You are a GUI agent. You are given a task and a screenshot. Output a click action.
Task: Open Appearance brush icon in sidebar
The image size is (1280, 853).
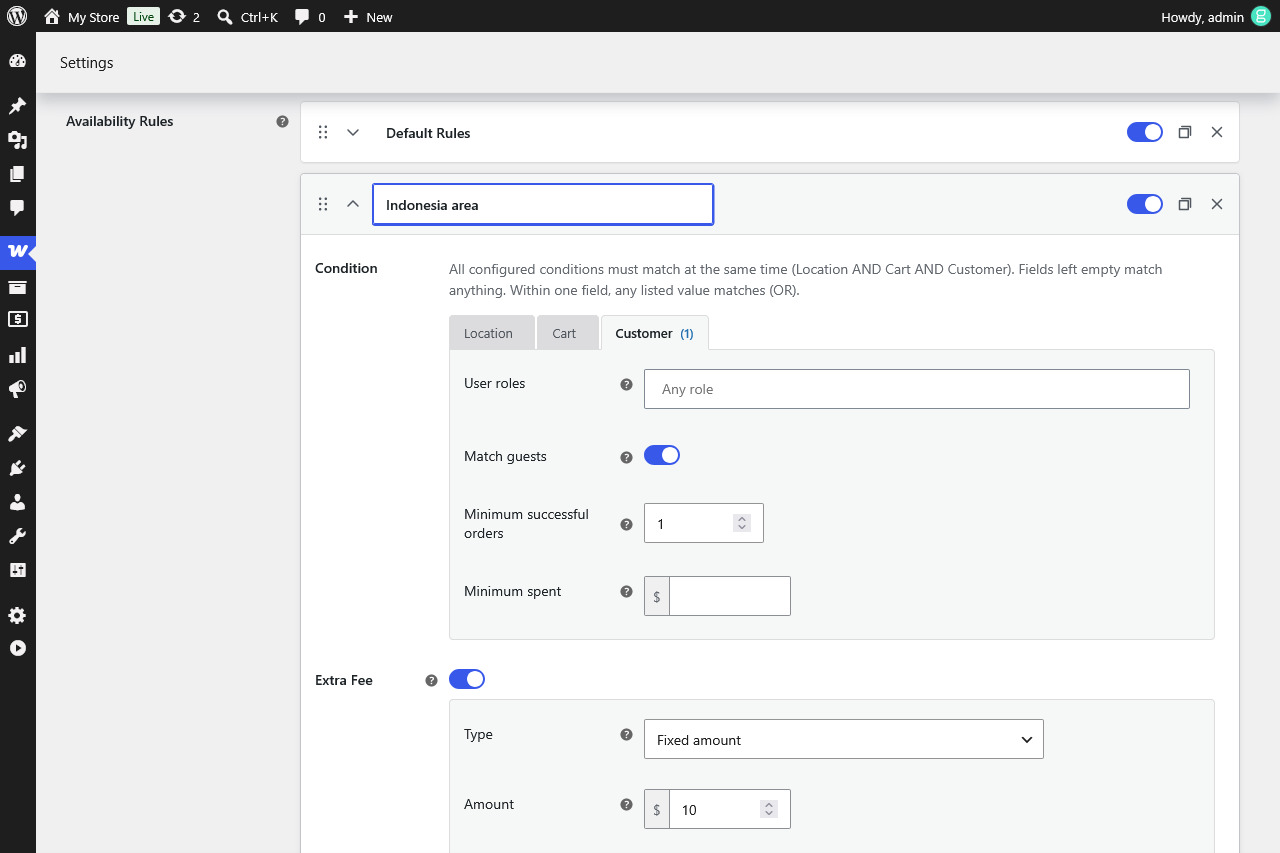[17, 434]
